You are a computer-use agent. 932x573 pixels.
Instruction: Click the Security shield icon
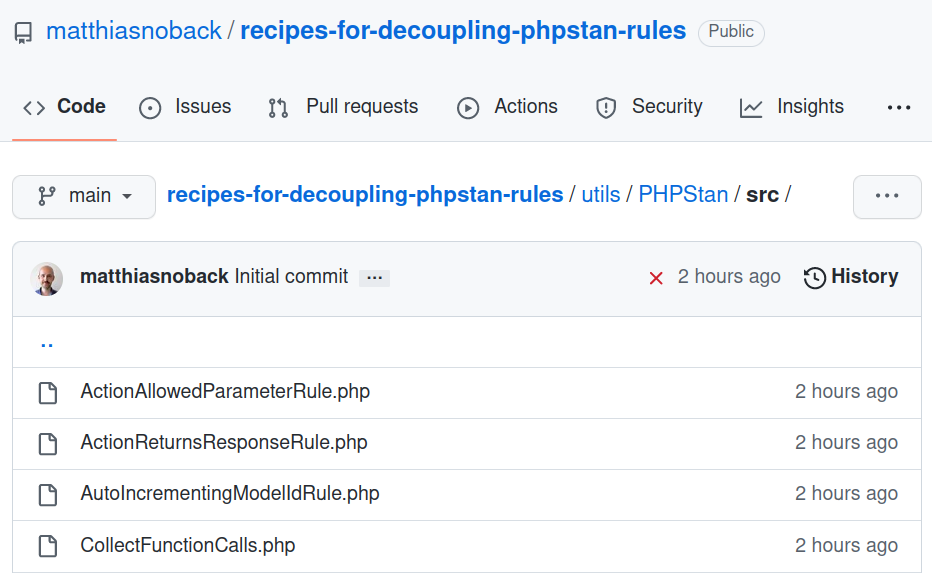[x=606, y=108]
